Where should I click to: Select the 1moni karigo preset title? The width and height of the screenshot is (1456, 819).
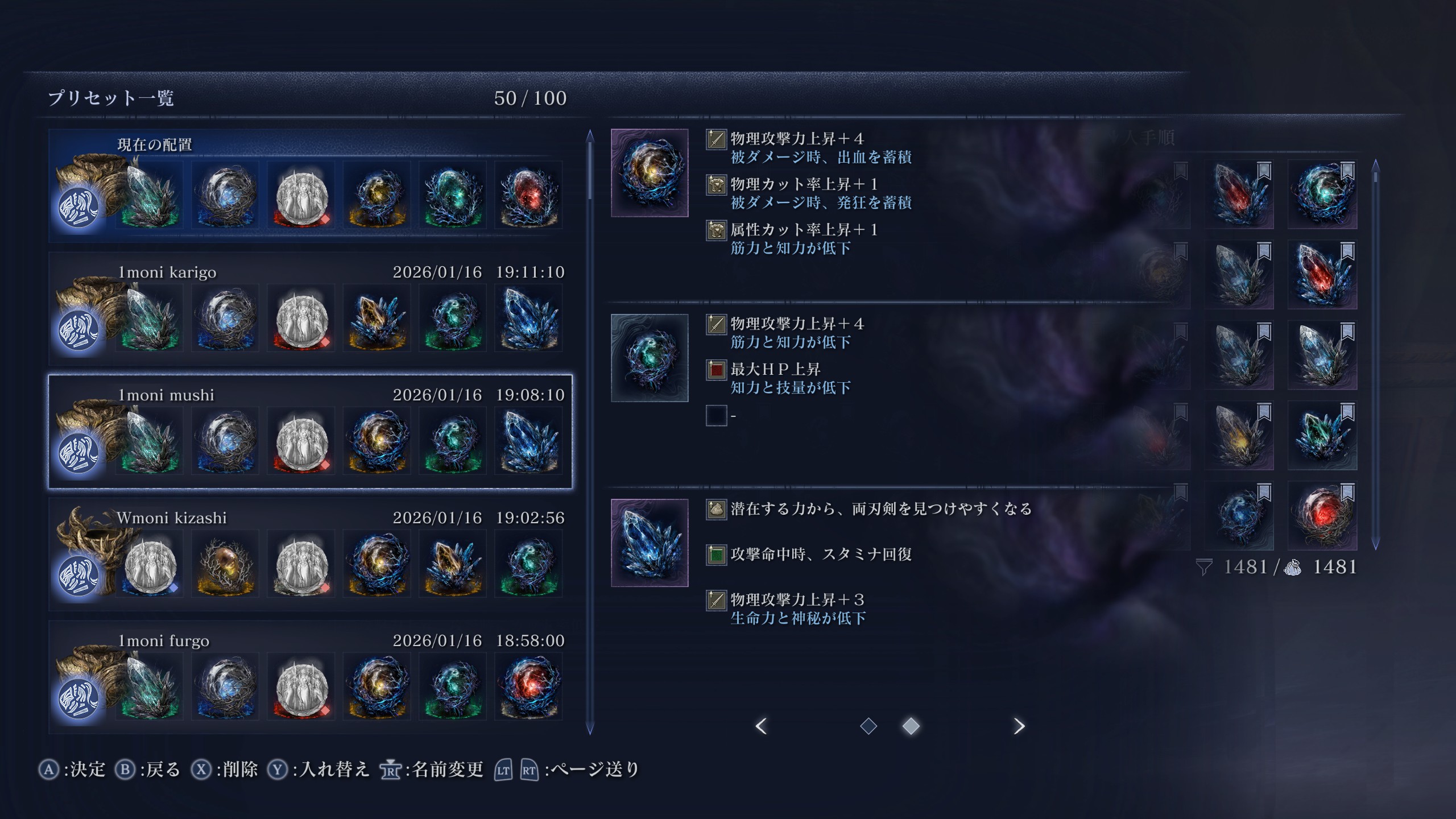point(167,272)
